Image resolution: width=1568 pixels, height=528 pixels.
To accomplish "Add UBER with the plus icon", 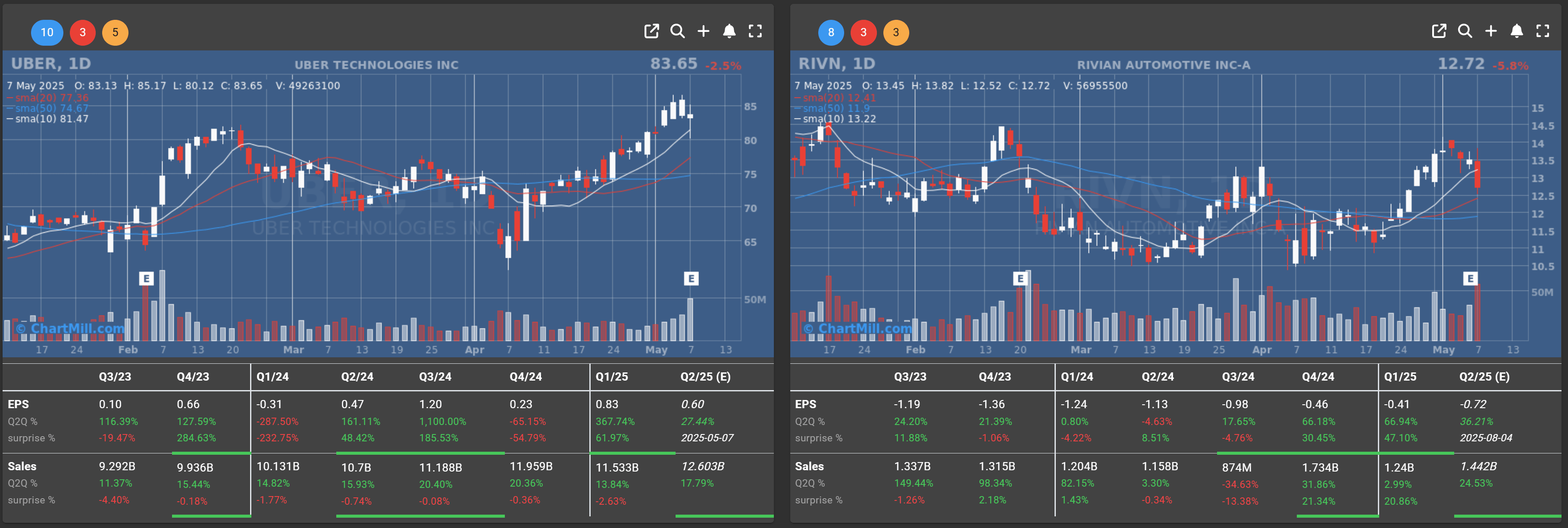I will click(703, 31).
